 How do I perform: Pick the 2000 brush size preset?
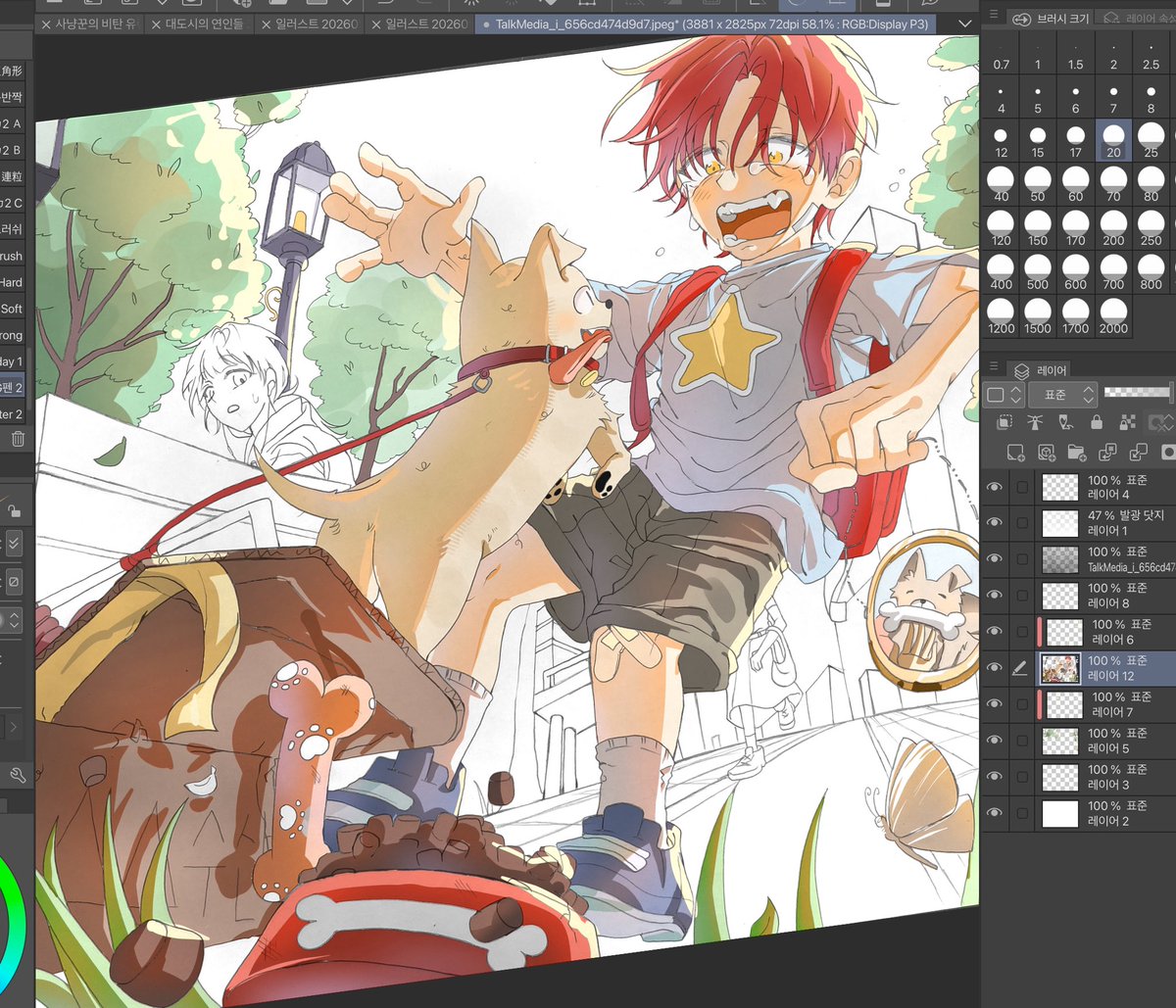coord(1113,318)
